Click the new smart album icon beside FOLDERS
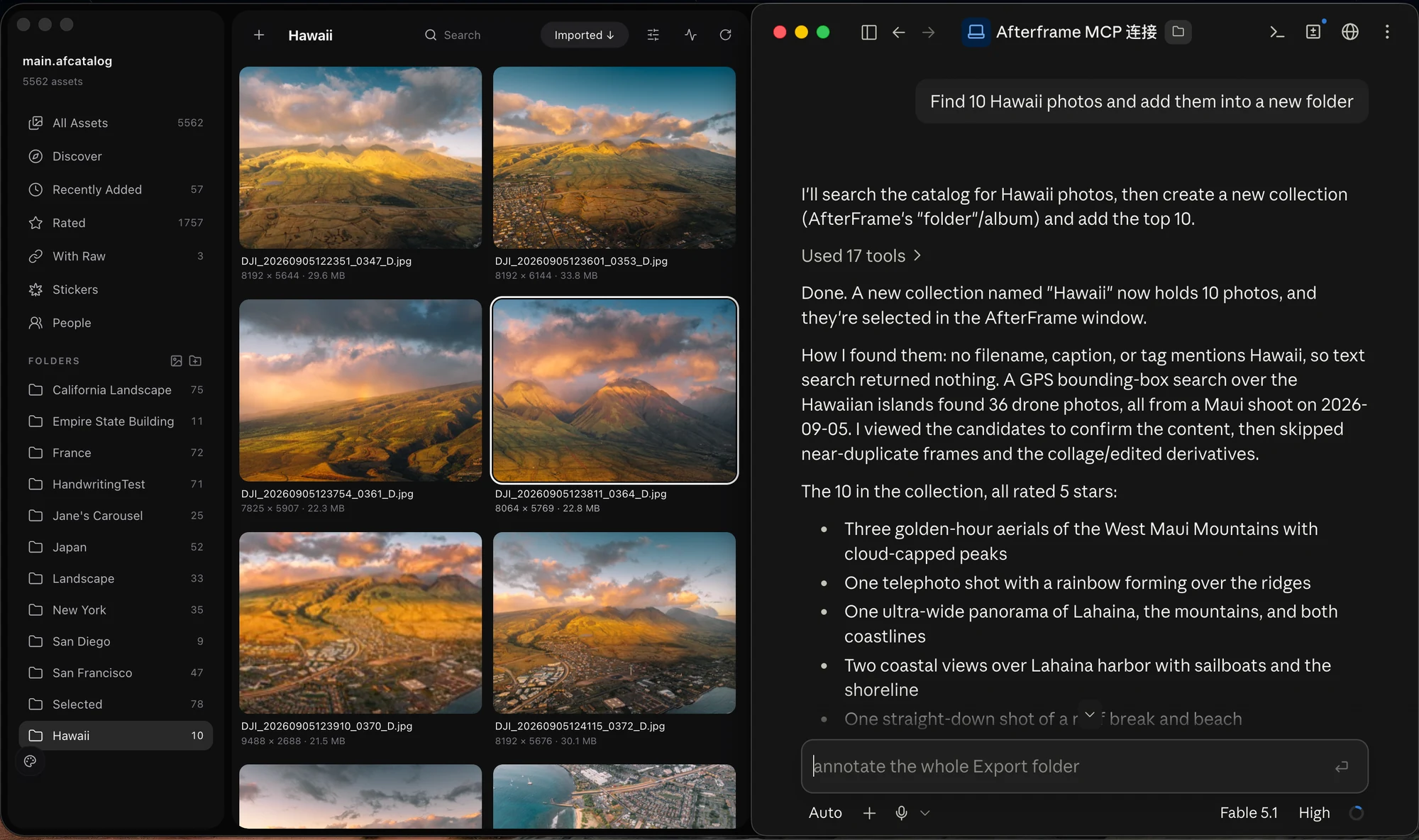The width and height of the screenshot is (1419, 840). (x=177, y=361)
